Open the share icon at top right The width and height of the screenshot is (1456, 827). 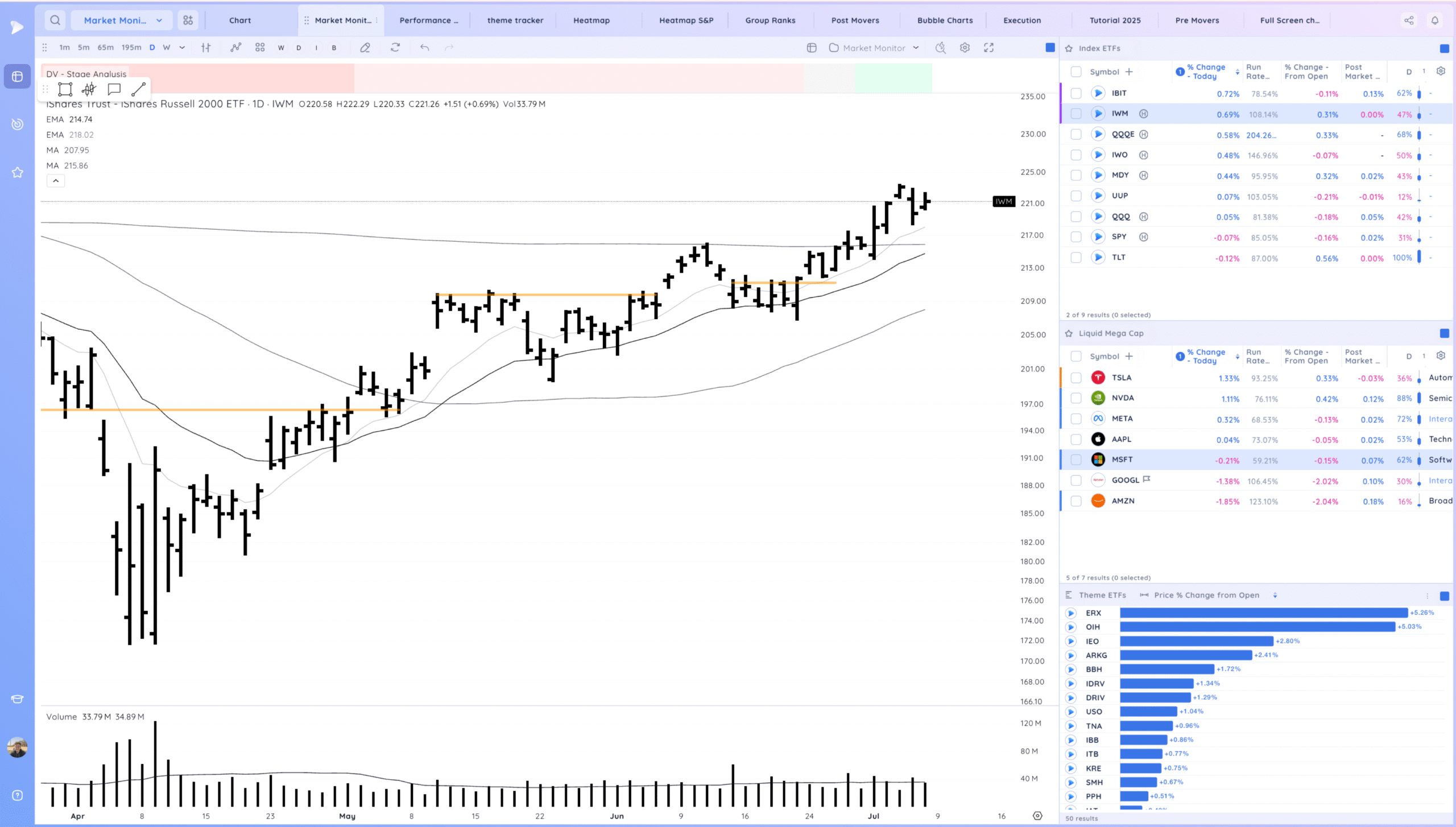pyautogui.click(x=1409, y=20)
